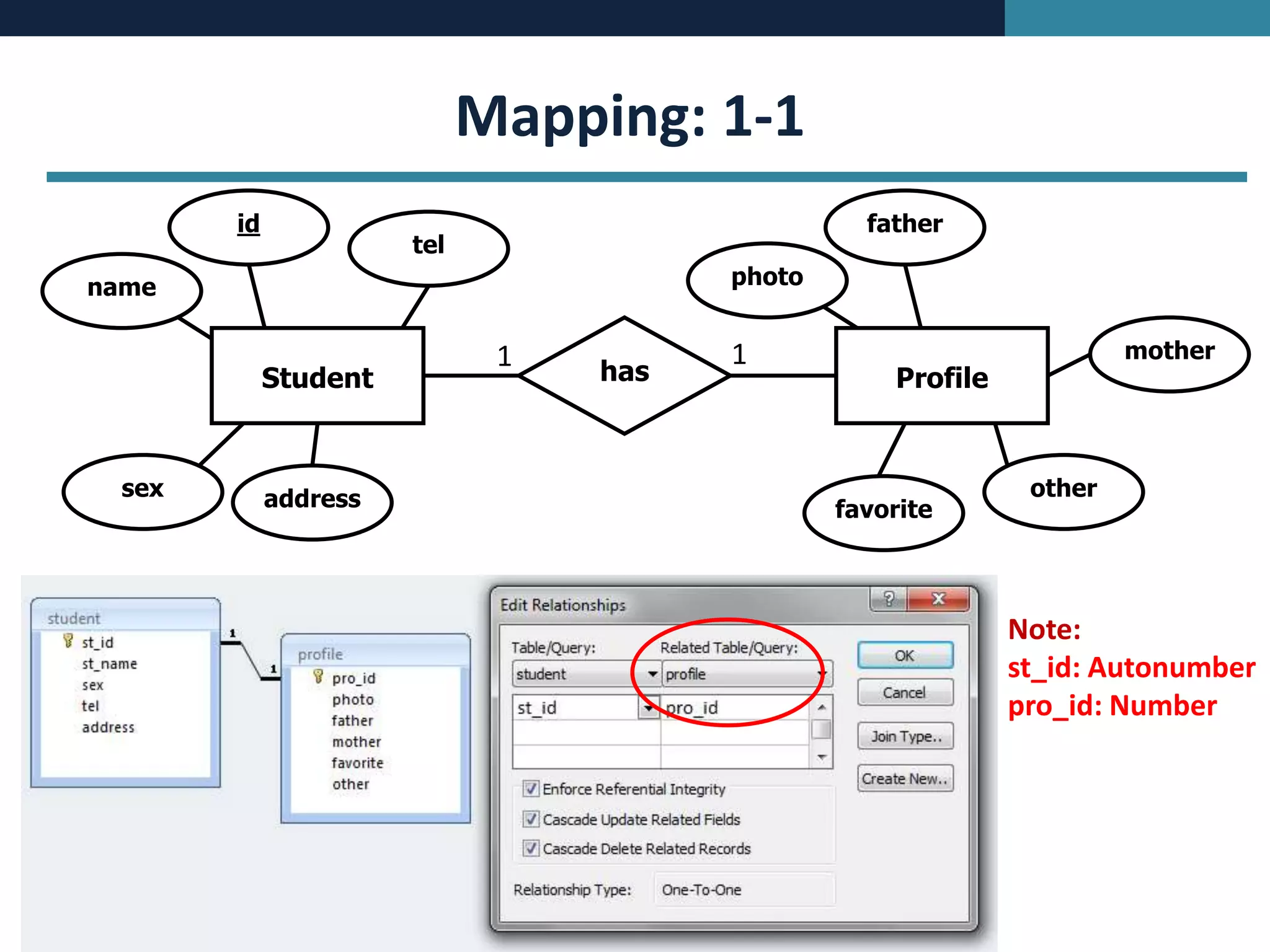Select the favorite field in profile table
The width and height of the screenshot is (1270, 952).
click(358, 762)
